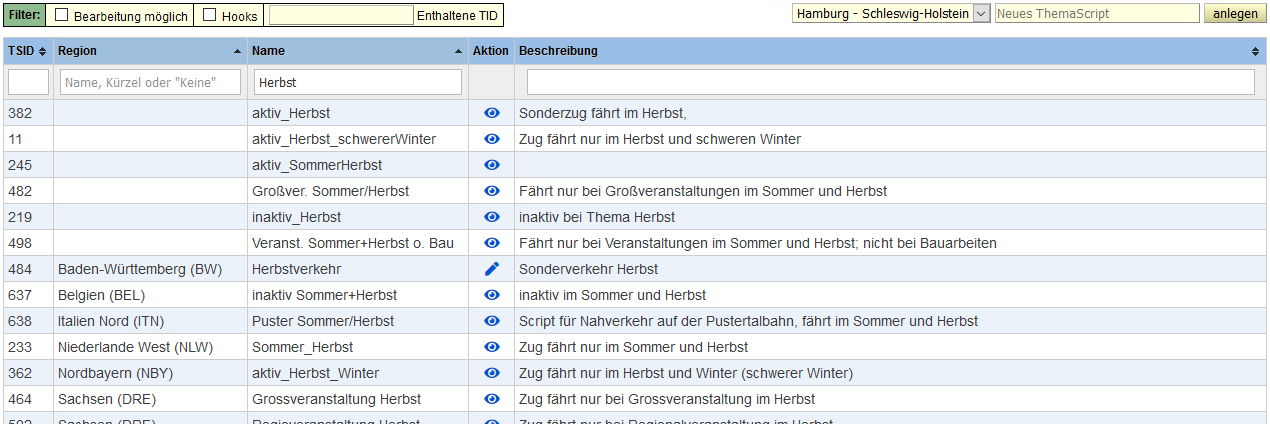Sort by the Beschreibung column header
This screenshot has height=424, width=1270.
pyautogui.click(x=889, y=51)
